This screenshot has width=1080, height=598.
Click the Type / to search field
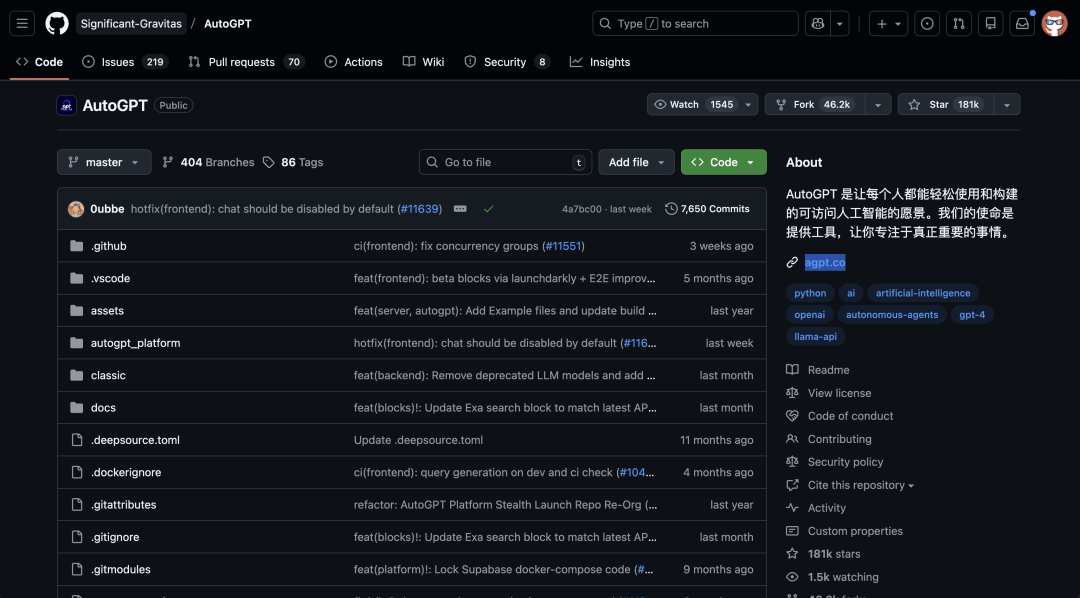(x=694, y=23)
